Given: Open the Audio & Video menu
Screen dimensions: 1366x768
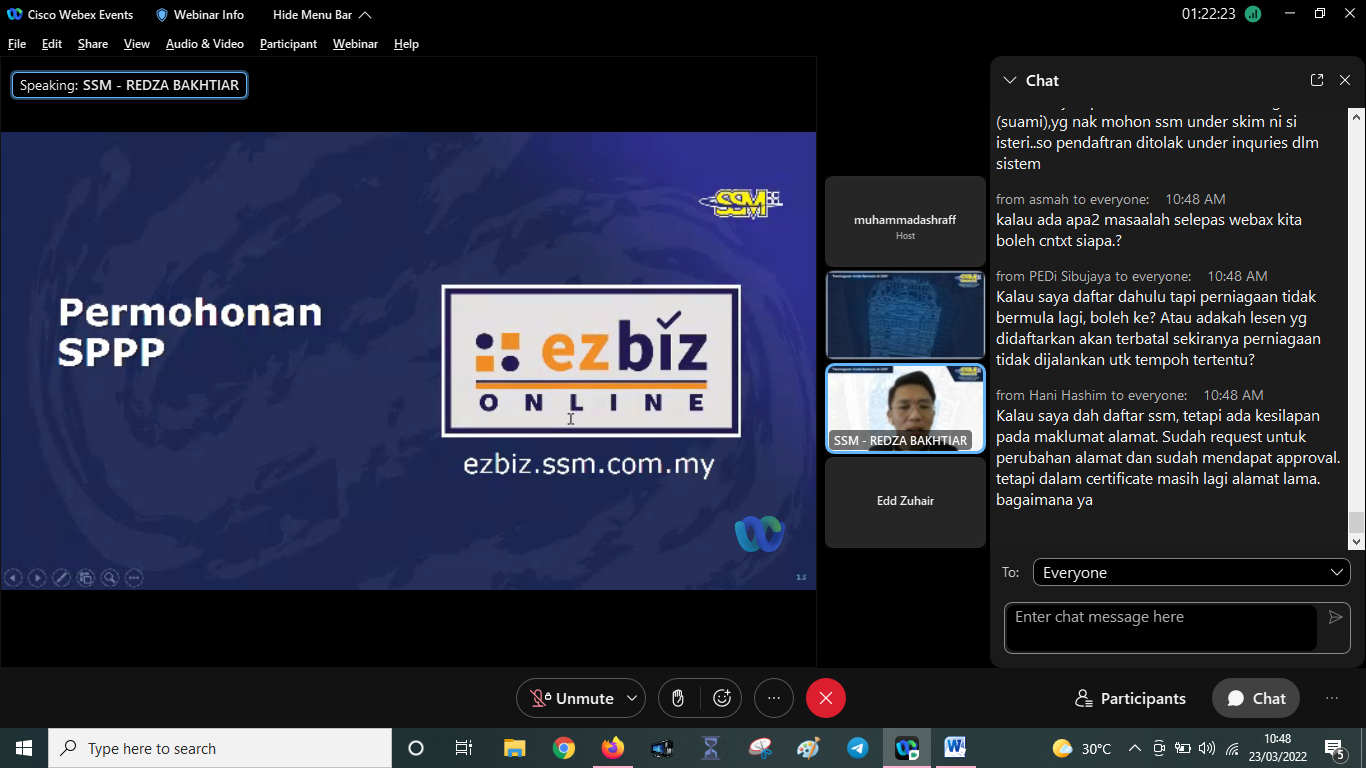Looking at the screenshot, I should point(204,44).
